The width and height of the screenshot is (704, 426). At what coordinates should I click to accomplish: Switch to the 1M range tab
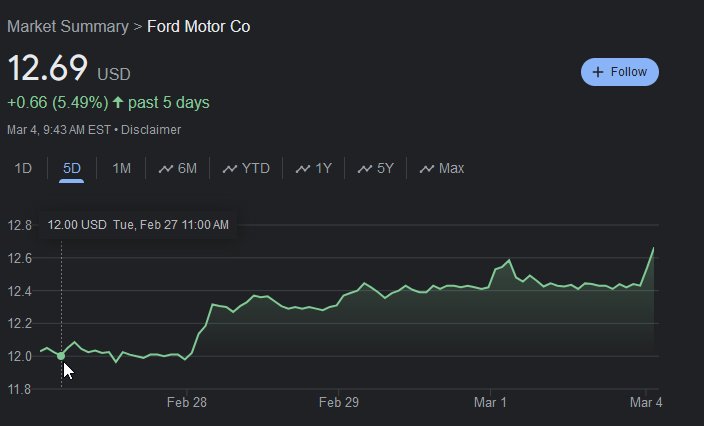coord(121,168)
